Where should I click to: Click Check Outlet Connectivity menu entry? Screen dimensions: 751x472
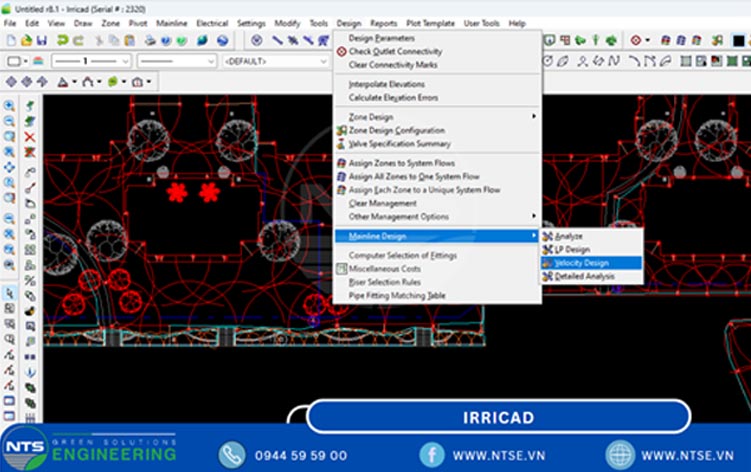393,51
